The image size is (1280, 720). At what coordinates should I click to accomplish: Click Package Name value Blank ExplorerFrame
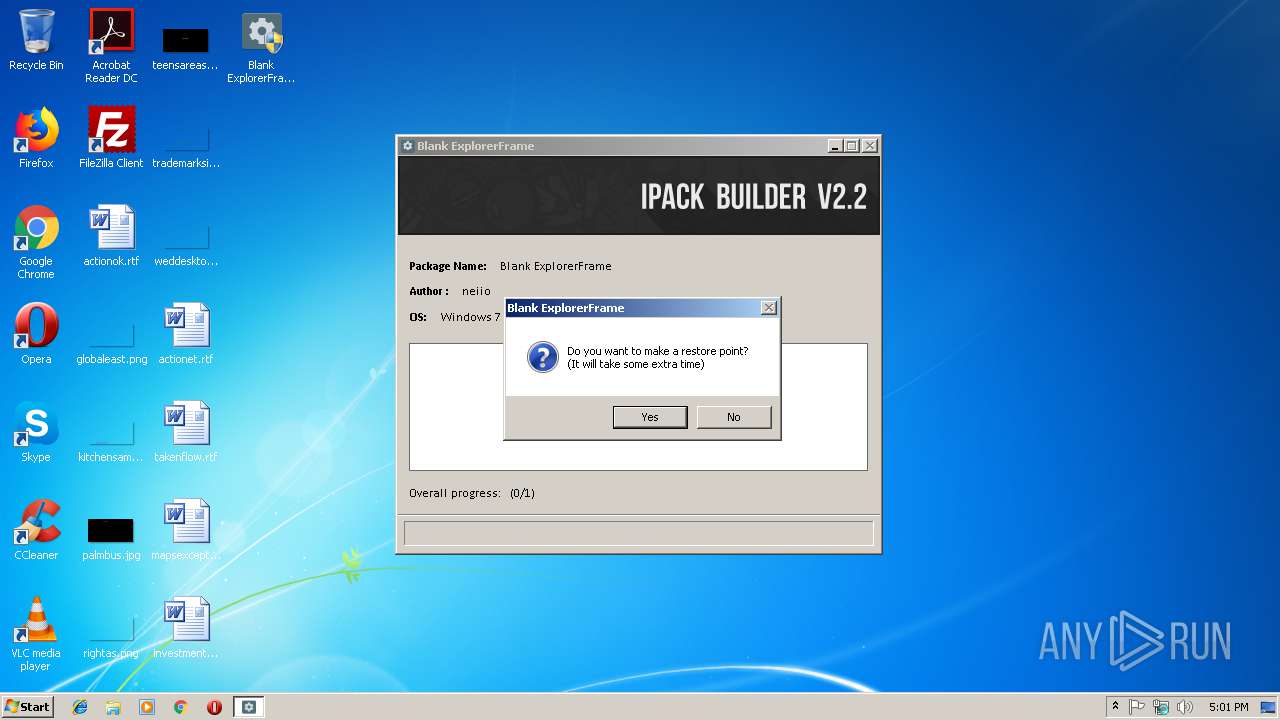(x=555, y=266)
